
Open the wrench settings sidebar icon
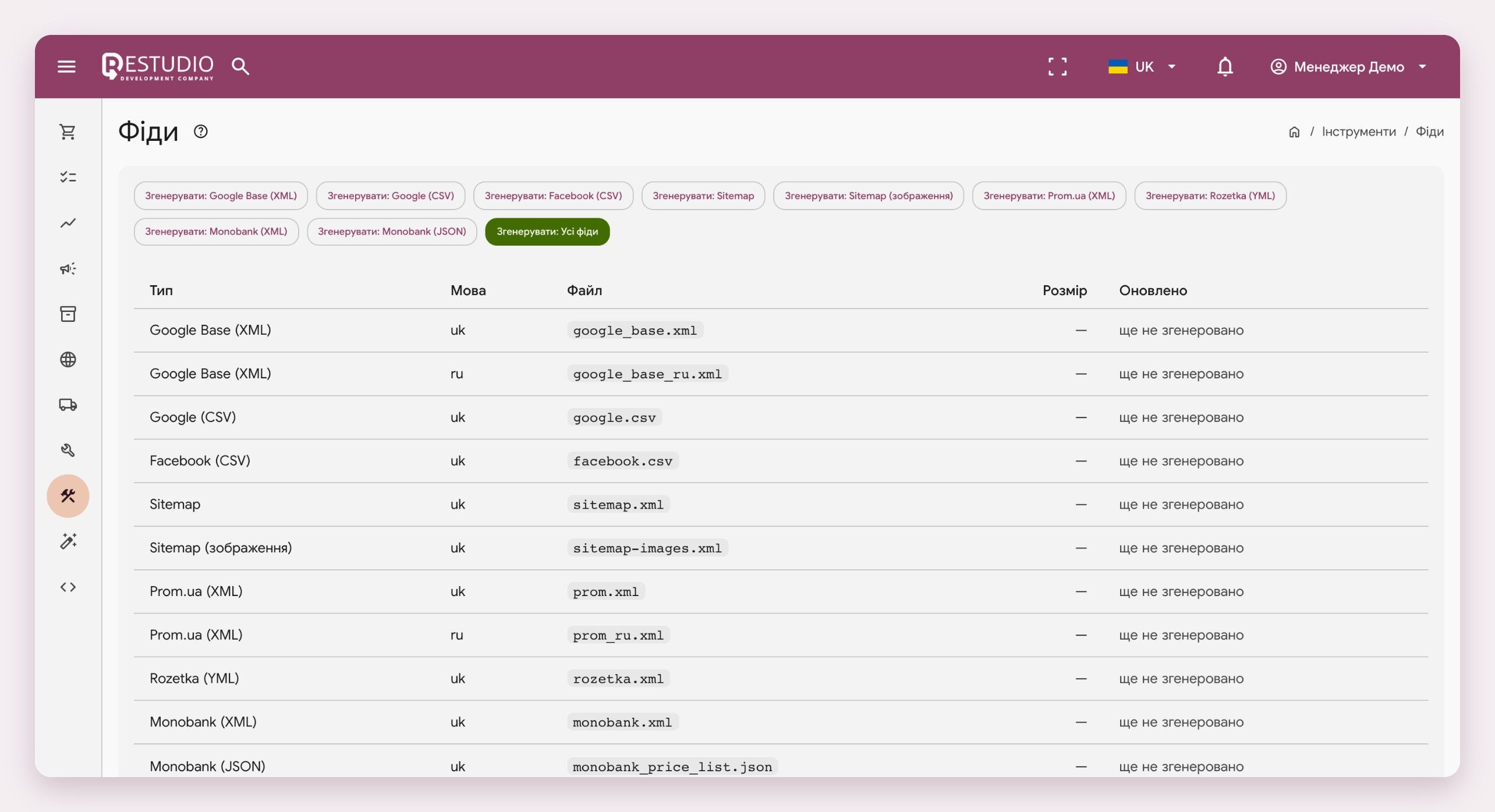click(x=68, y=450)
